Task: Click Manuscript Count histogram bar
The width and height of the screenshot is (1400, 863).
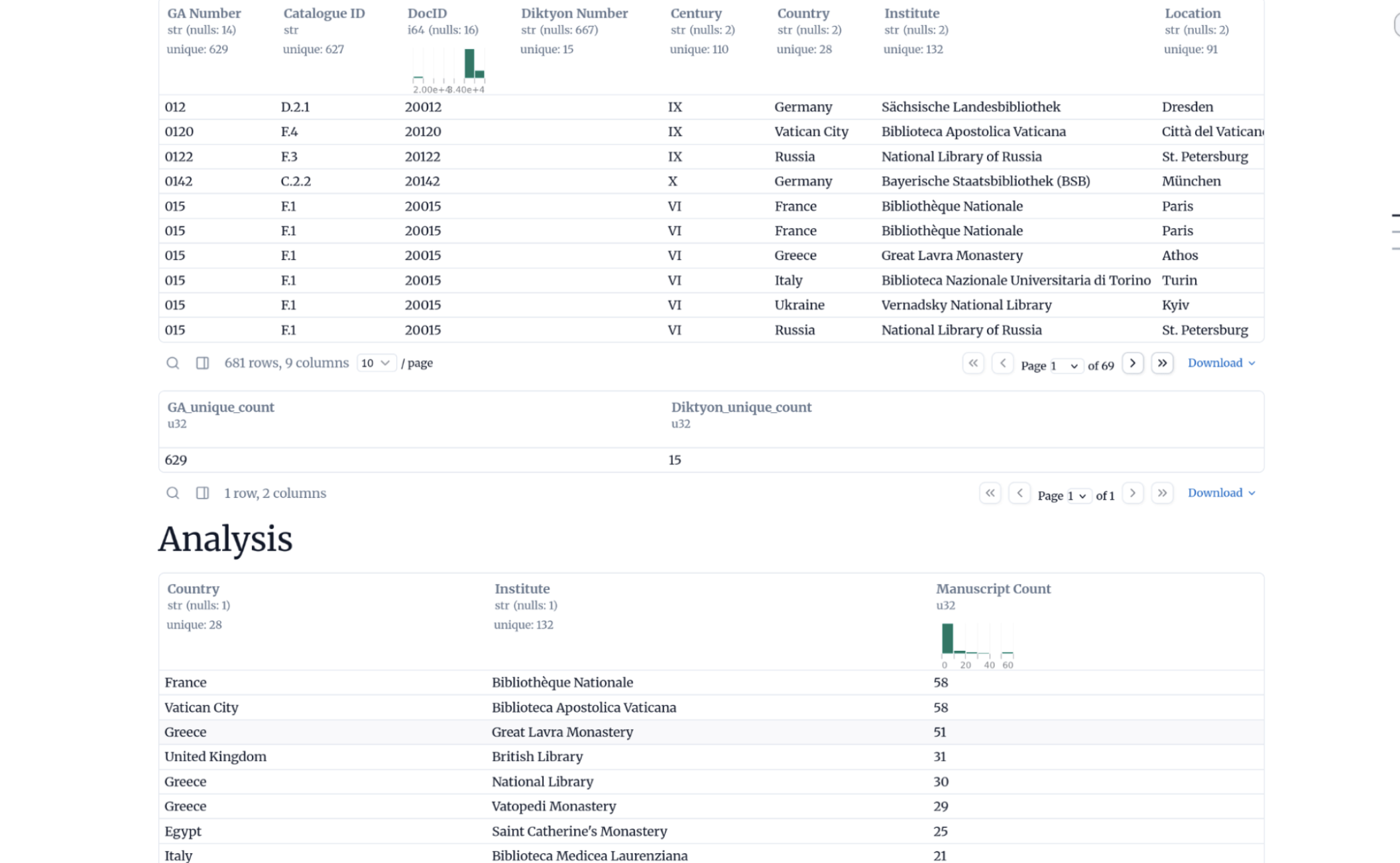Action: 947,638
